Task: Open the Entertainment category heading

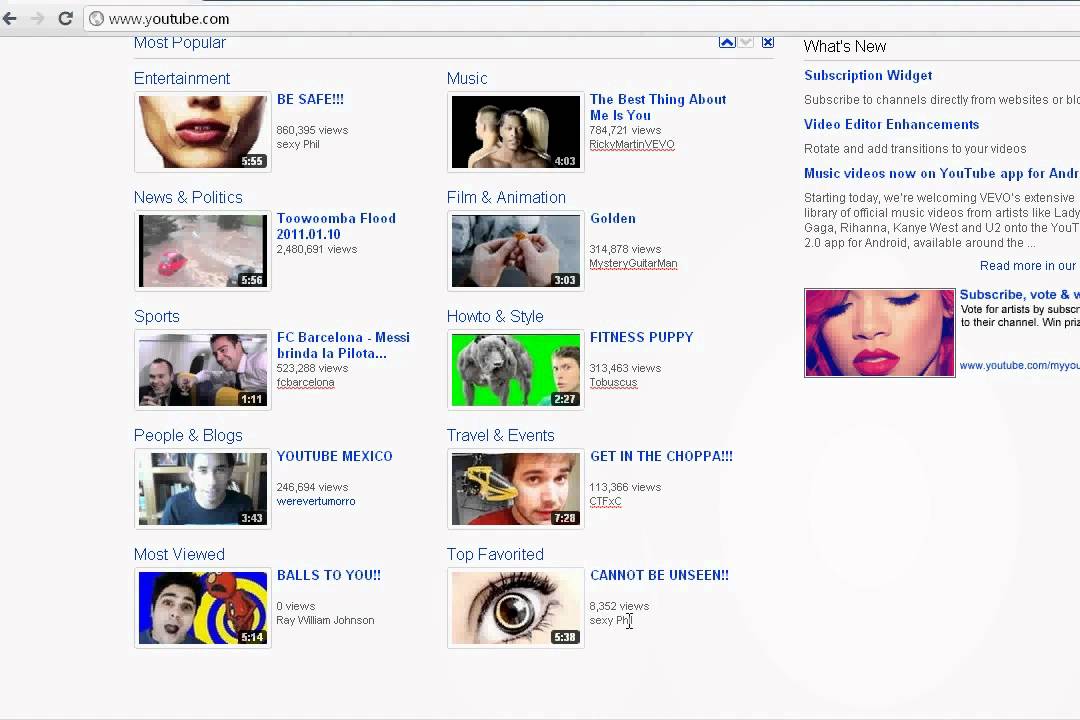Action: click(x=182, y=79)
